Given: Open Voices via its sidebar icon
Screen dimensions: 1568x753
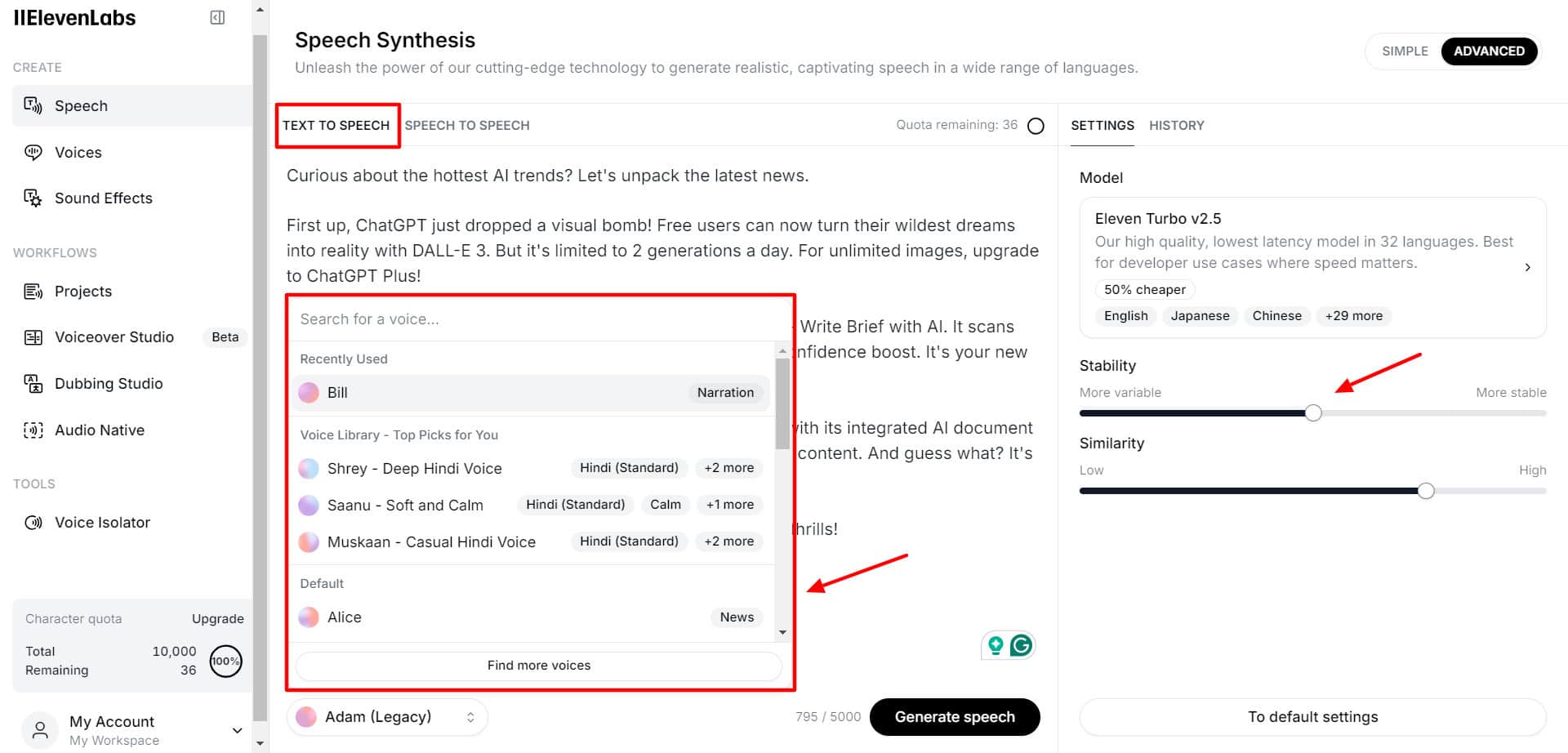Looking at the screenshot, I should (x=33, y=152).
